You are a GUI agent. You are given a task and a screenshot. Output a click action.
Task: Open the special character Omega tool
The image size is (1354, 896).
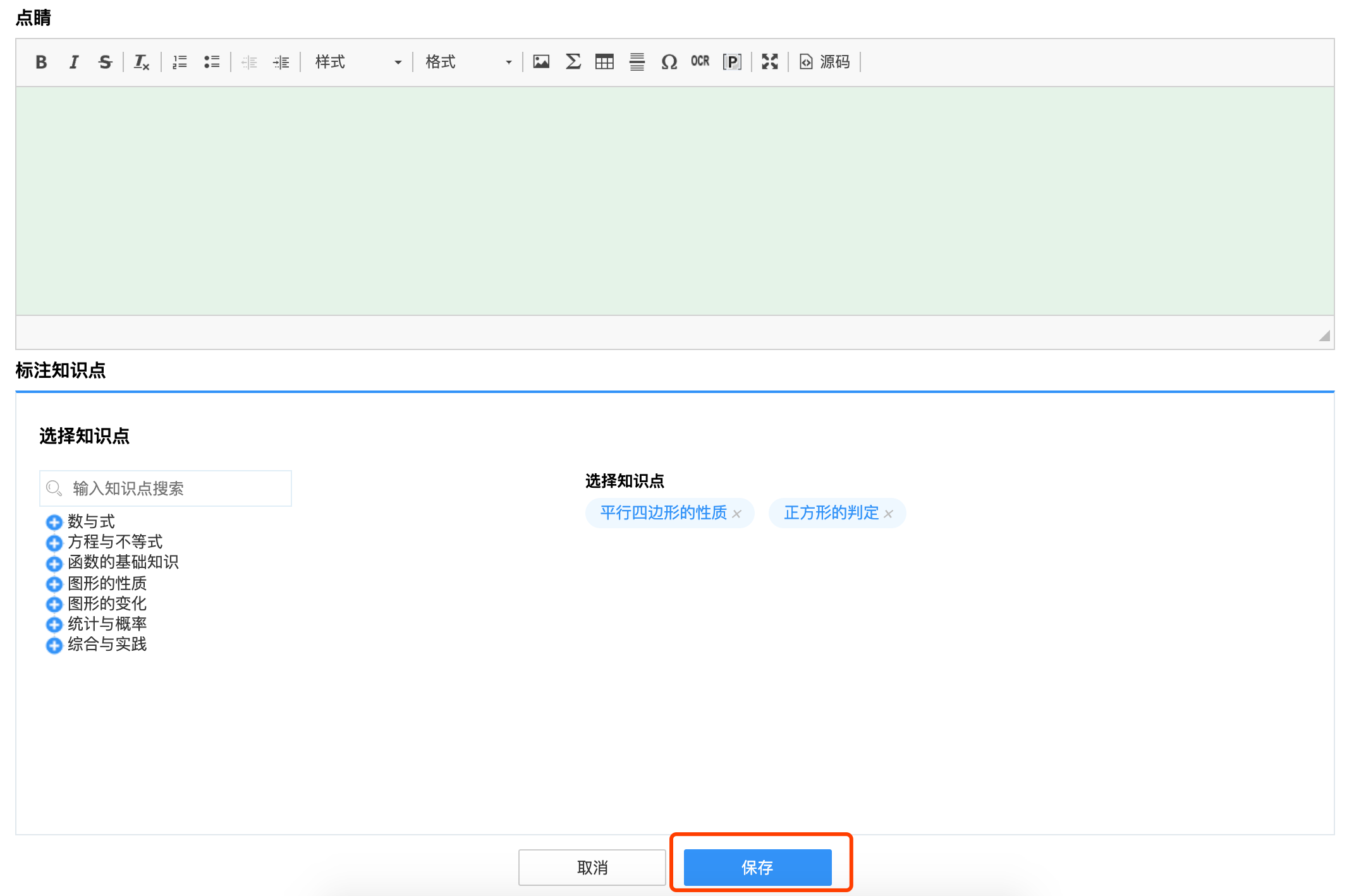click(669, 62)
